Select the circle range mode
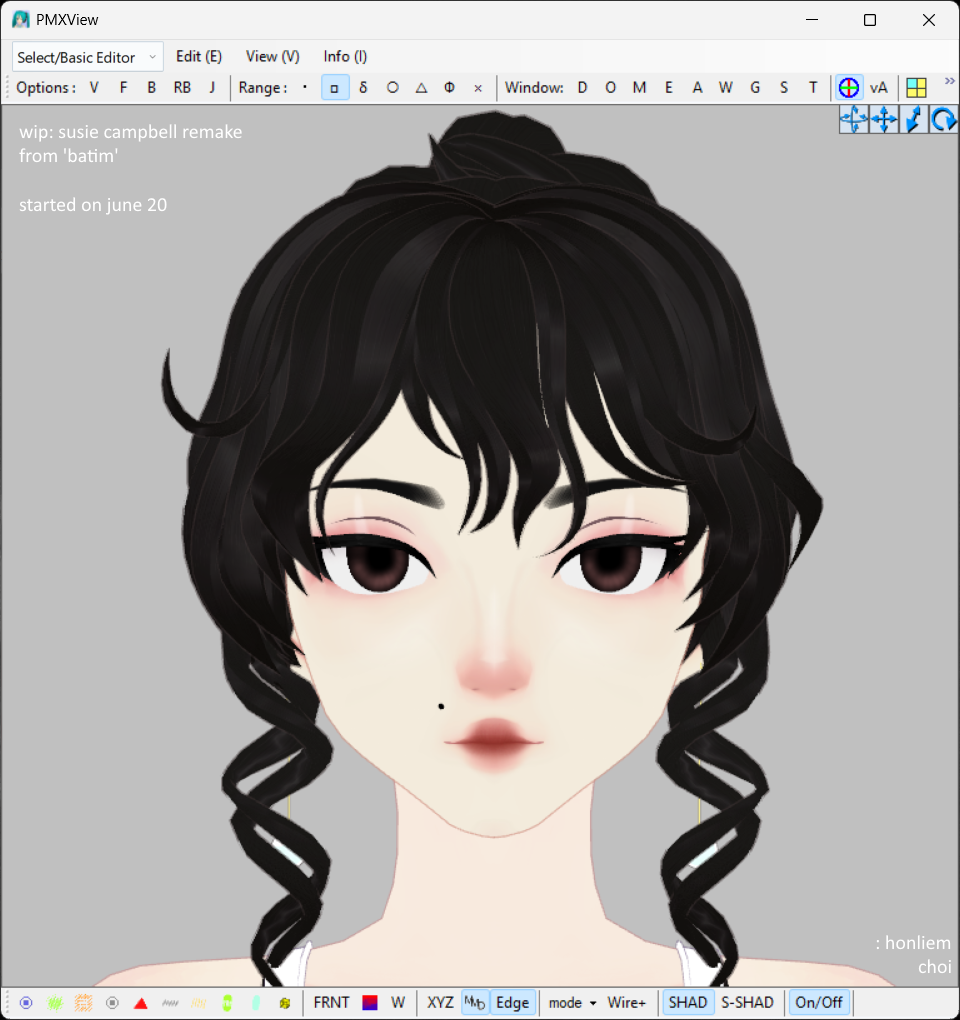The width and height of the screenshot is (960, 1020). [392, 88]
